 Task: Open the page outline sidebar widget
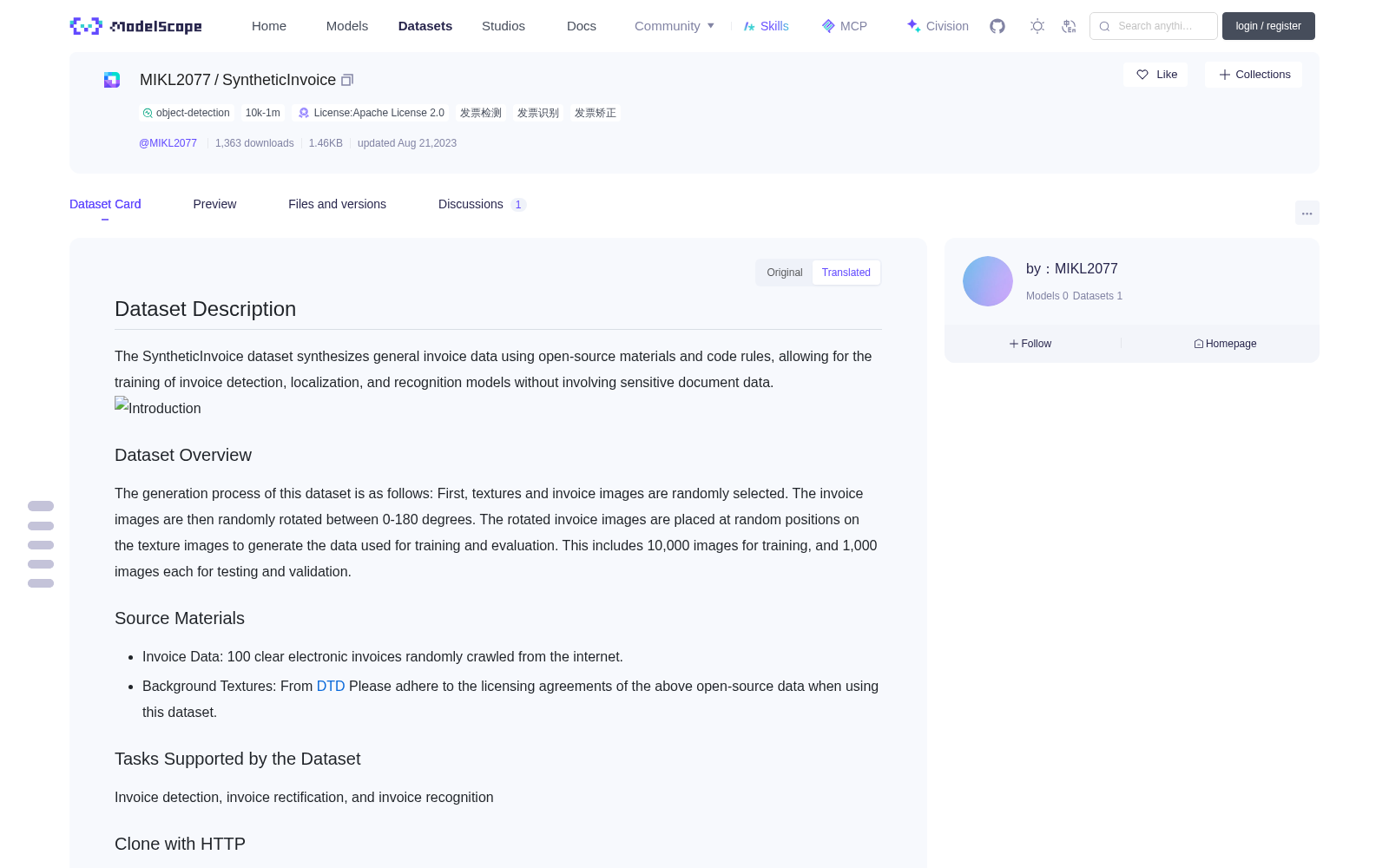pos(41,544)
